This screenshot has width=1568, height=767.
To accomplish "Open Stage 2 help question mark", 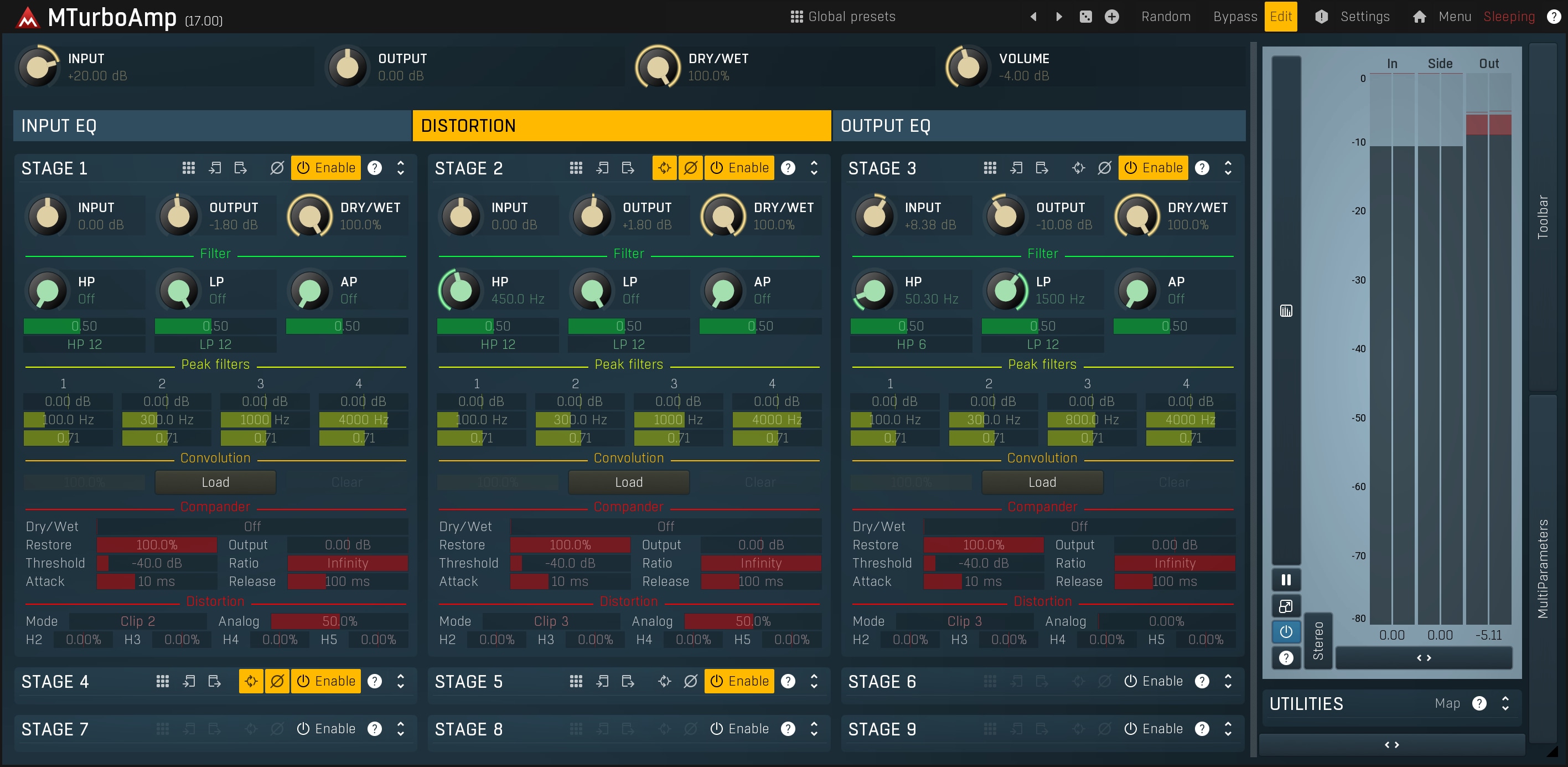I will click(788, 168).
